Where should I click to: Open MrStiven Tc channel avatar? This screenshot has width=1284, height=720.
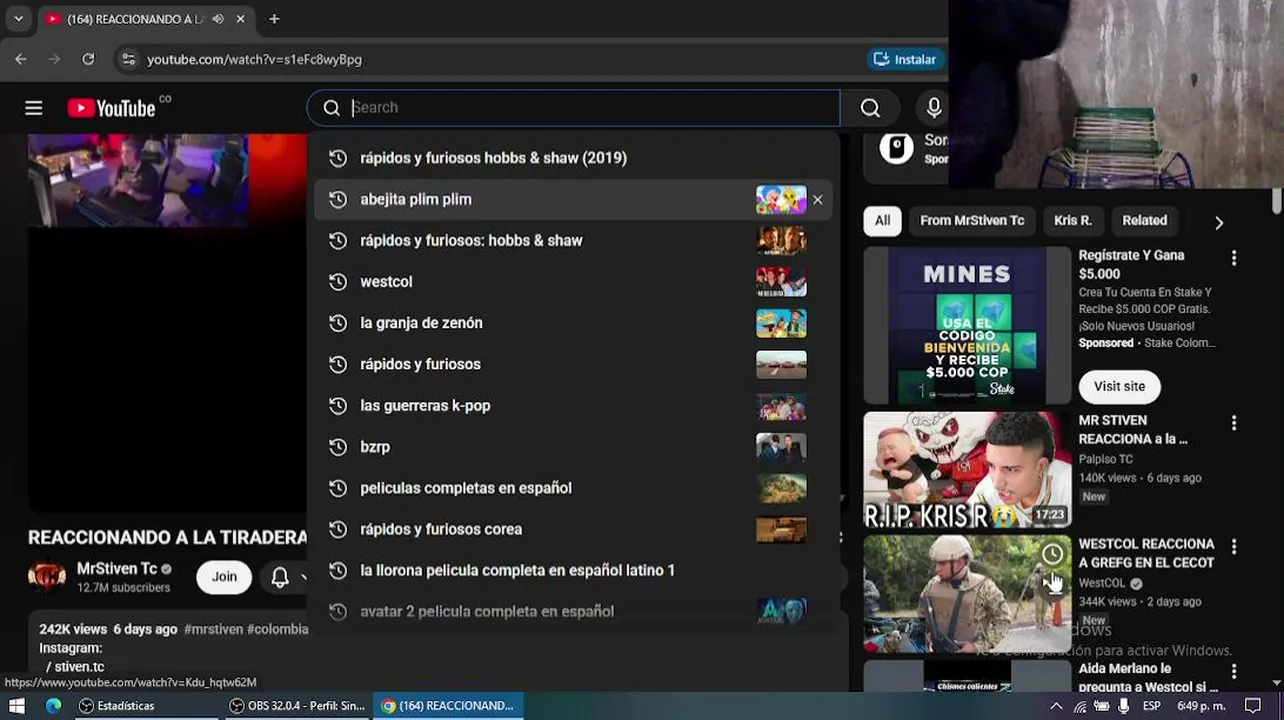click(47, 576)
